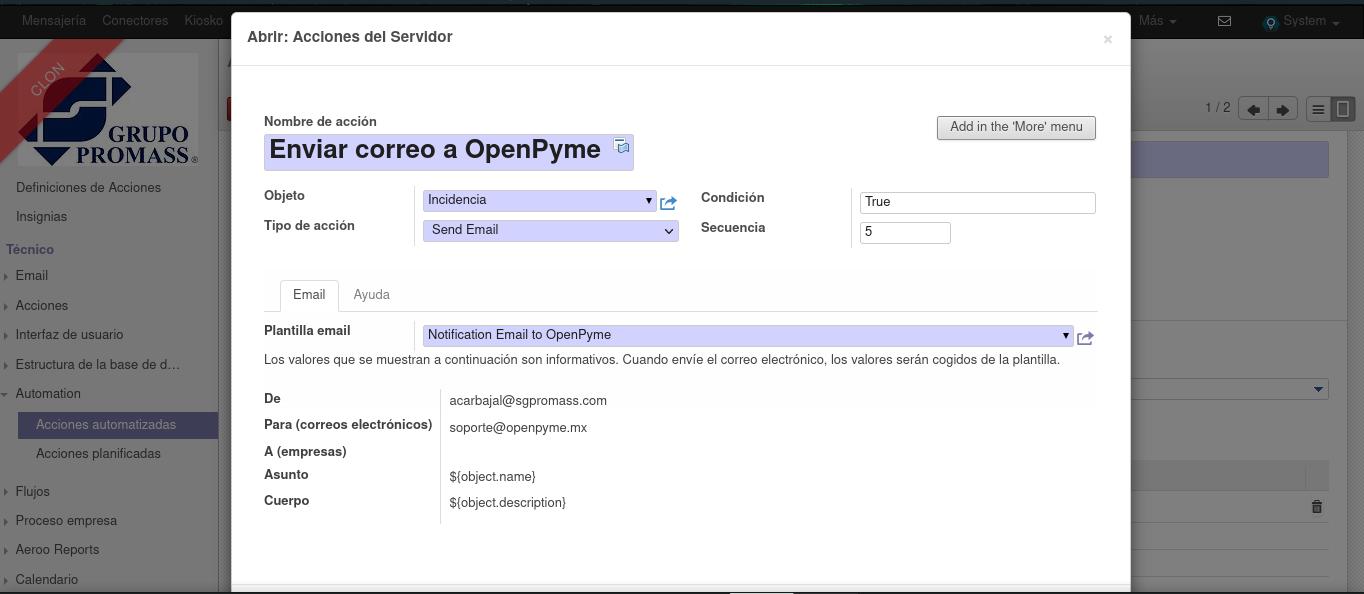Click the 1 / 2 pager text

click(1218, 108)
